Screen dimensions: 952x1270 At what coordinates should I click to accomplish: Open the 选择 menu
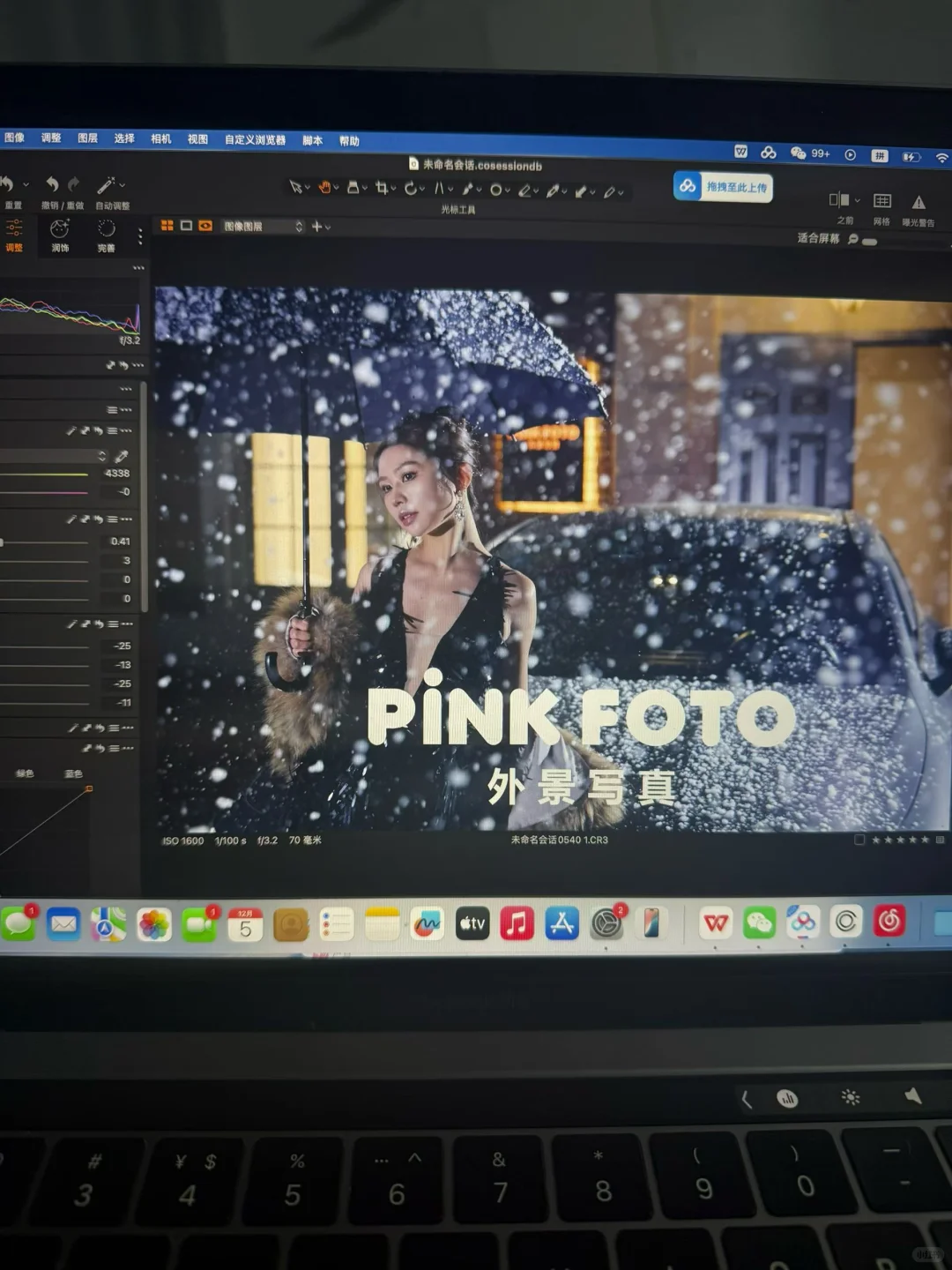coord(124,138)
